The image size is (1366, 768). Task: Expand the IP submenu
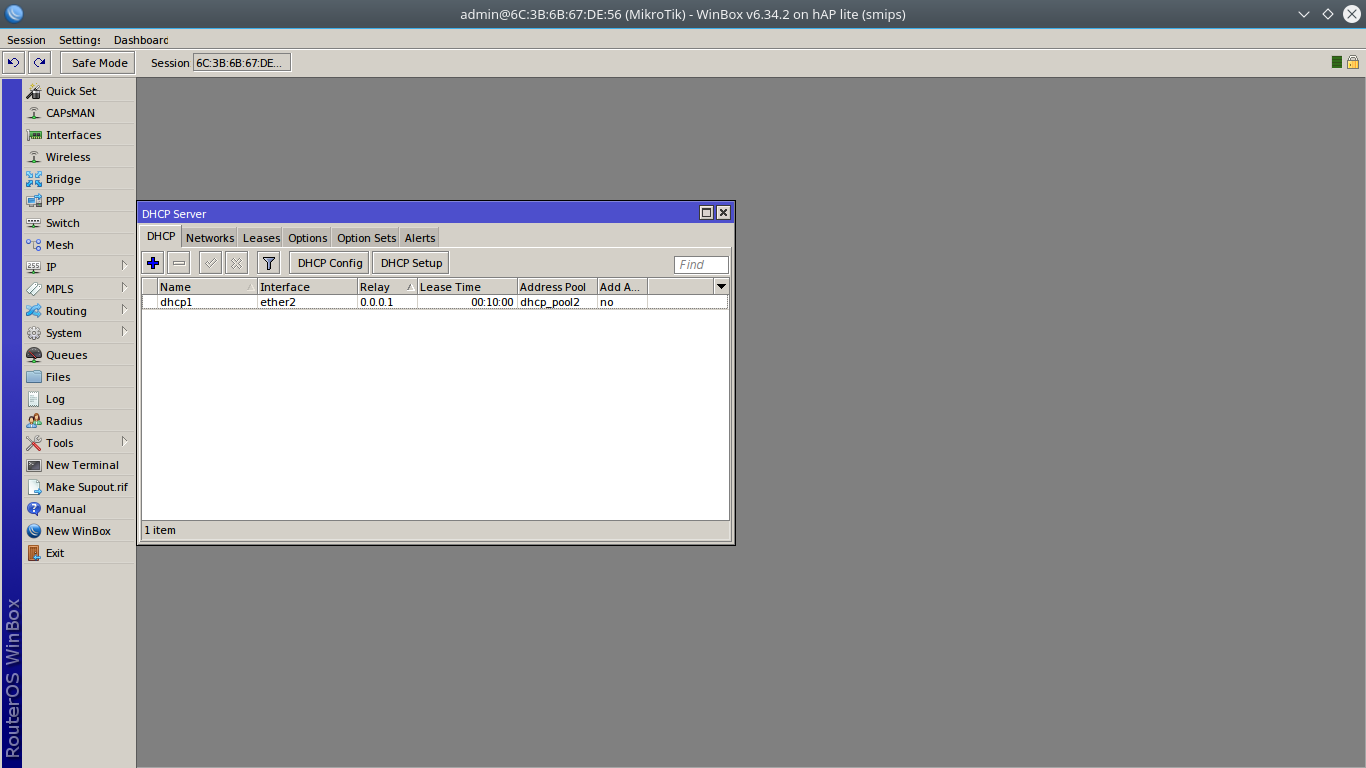[79, 267]
